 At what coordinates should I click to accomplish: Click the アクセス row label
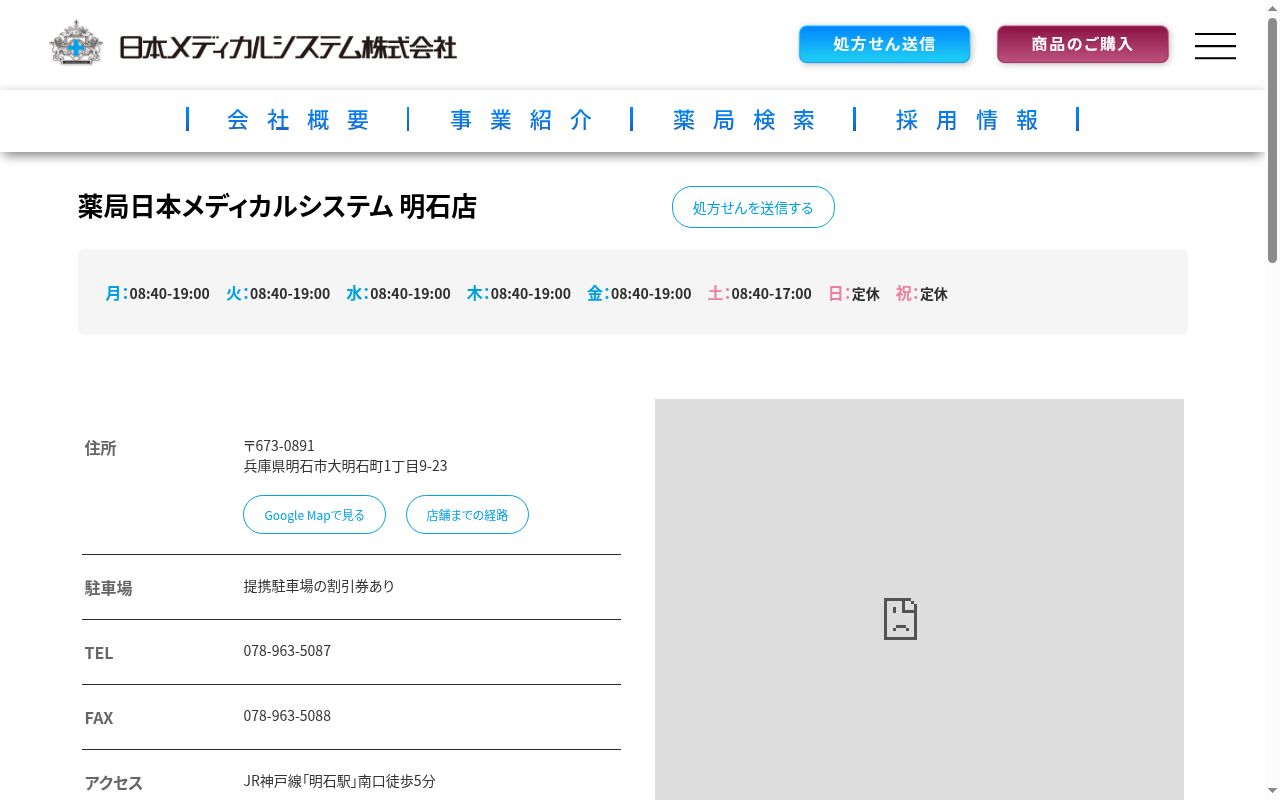tap(114, 783)
